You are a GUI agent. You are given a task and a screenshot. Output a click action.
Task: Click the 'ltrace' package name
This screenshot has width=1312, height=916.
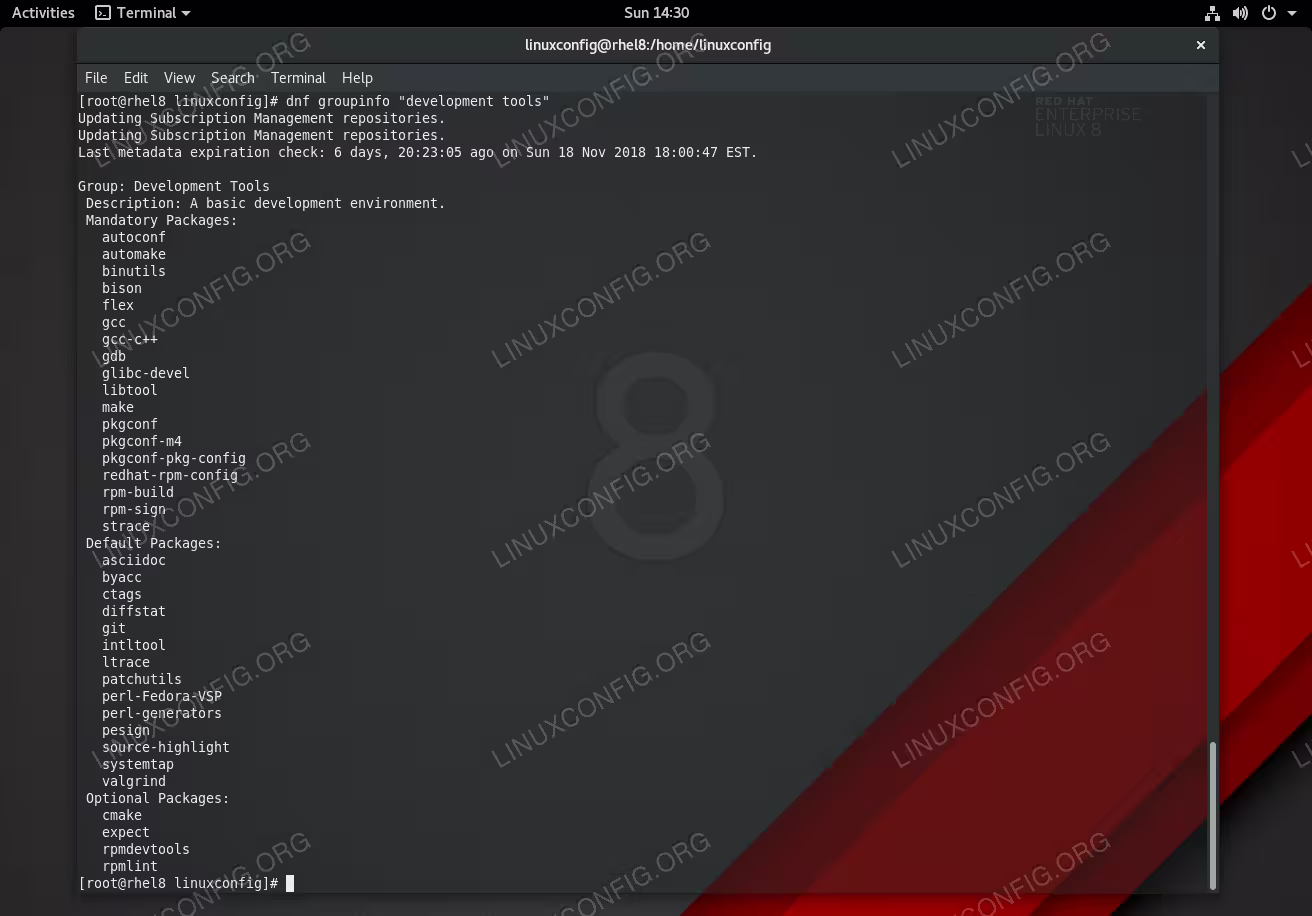pyautogui.click(x=126, y=662)
